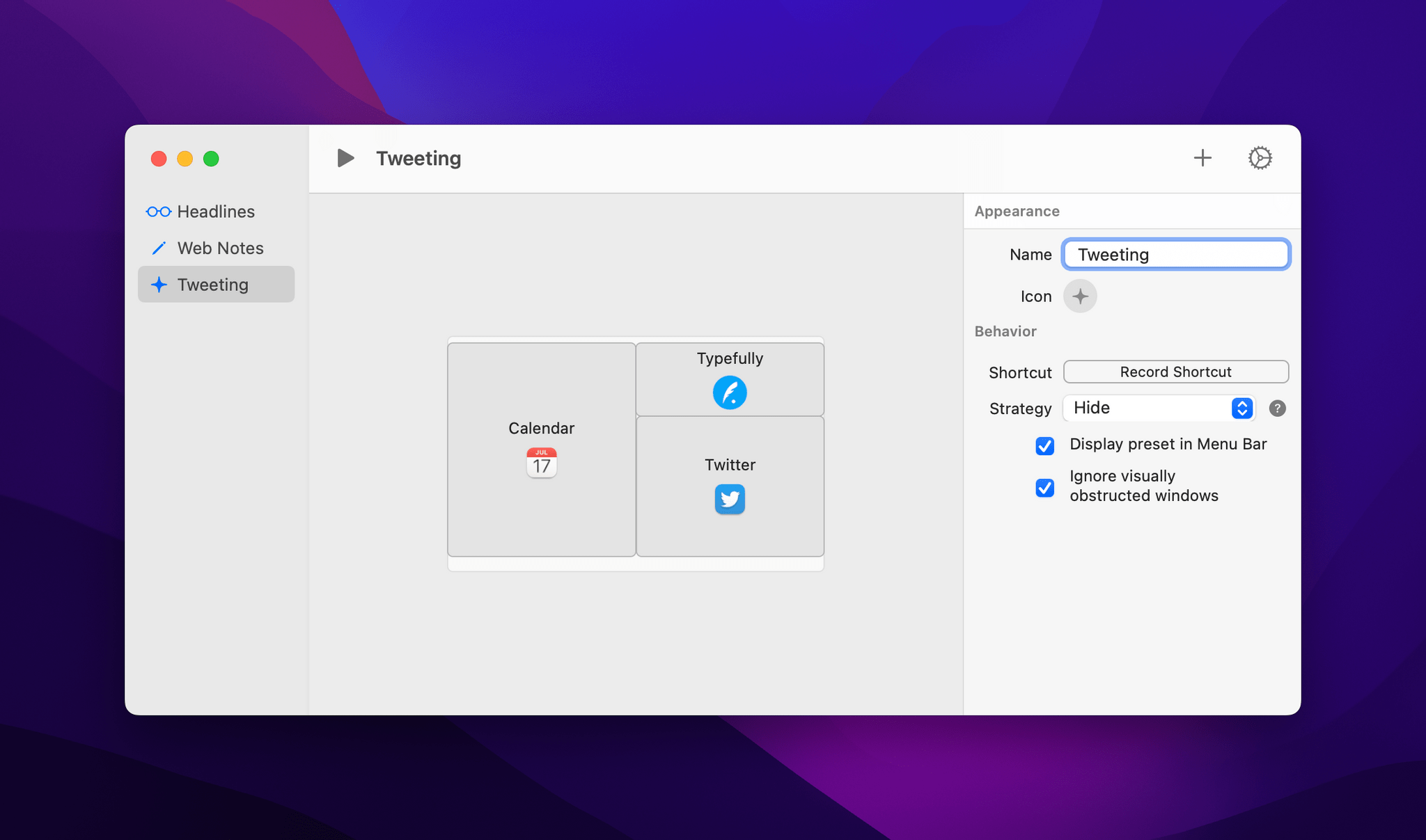The image size is (1426, 840).
Task: Click the Calendar app icon in layout
Action: [x=542, y=463]
